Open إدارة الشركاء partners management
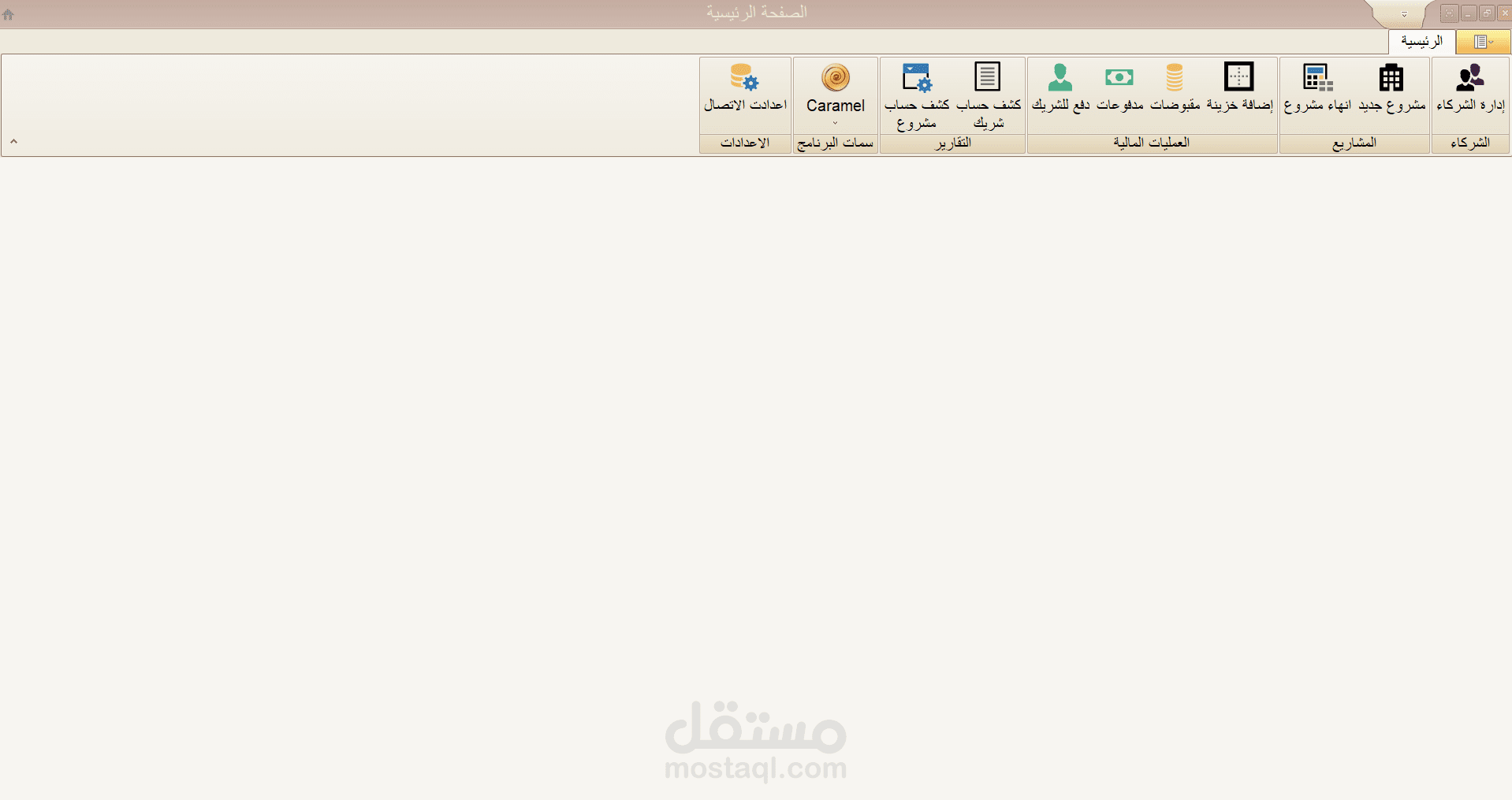 click(x=1470, y=89)
